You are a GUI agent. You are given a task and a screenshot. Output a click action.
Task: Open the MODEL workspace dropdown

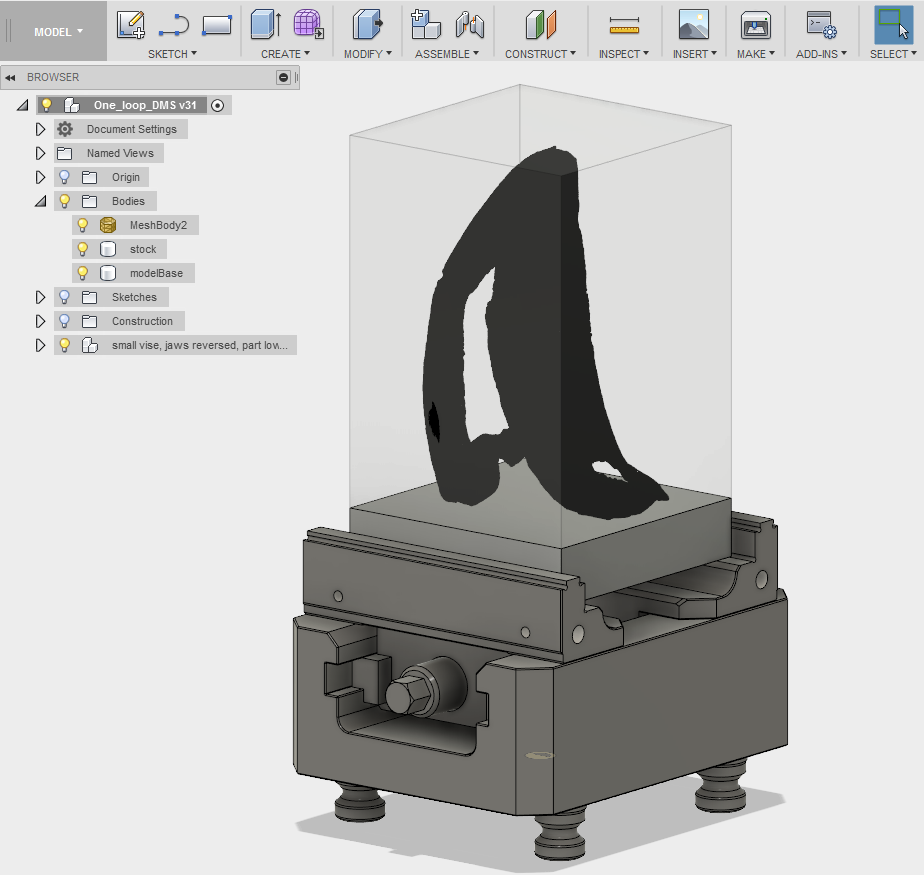click(x=58, y=32)
